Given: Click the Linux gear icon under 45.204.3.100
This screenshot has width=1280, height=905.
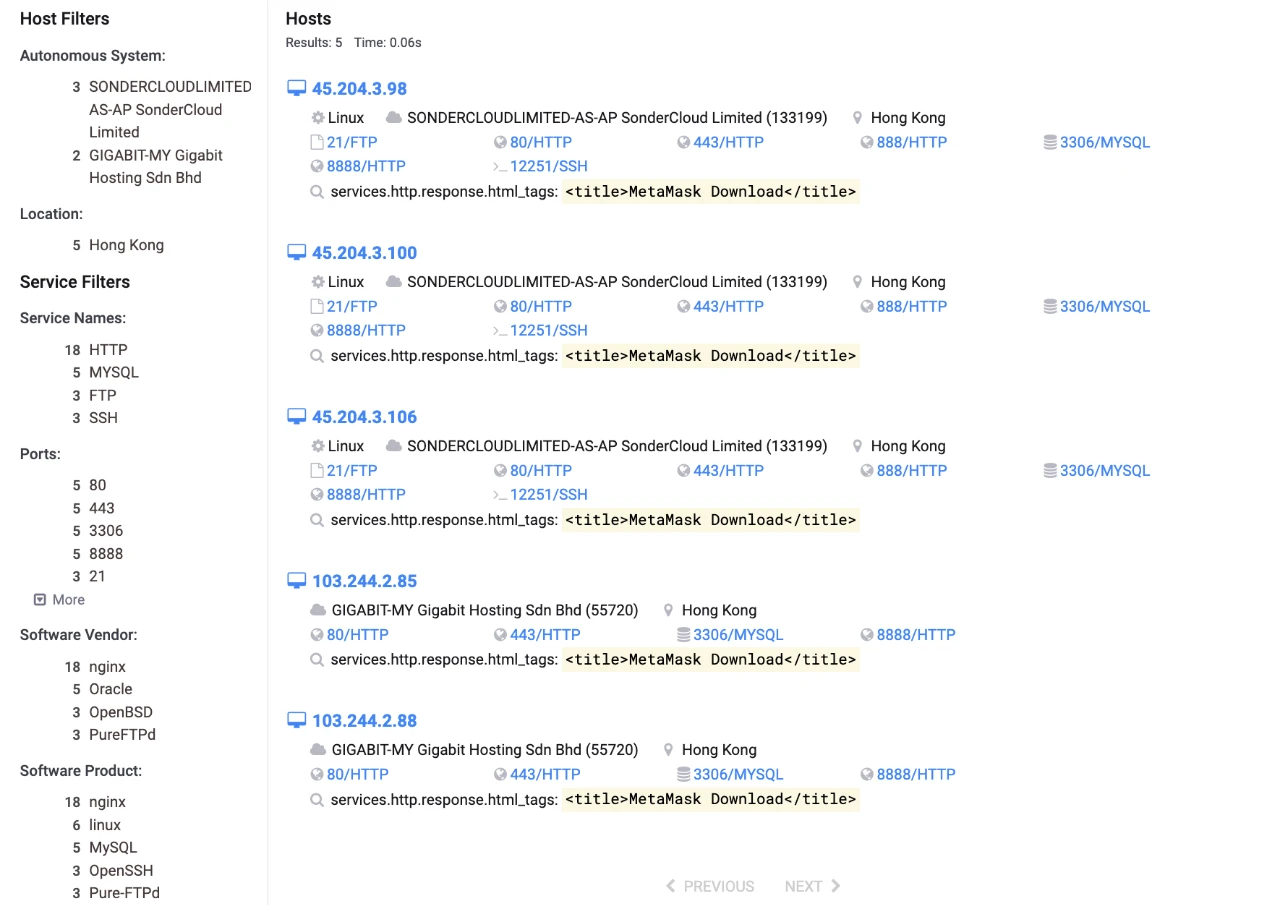Looking at the screenshot, I should click(x=318, y=282).
